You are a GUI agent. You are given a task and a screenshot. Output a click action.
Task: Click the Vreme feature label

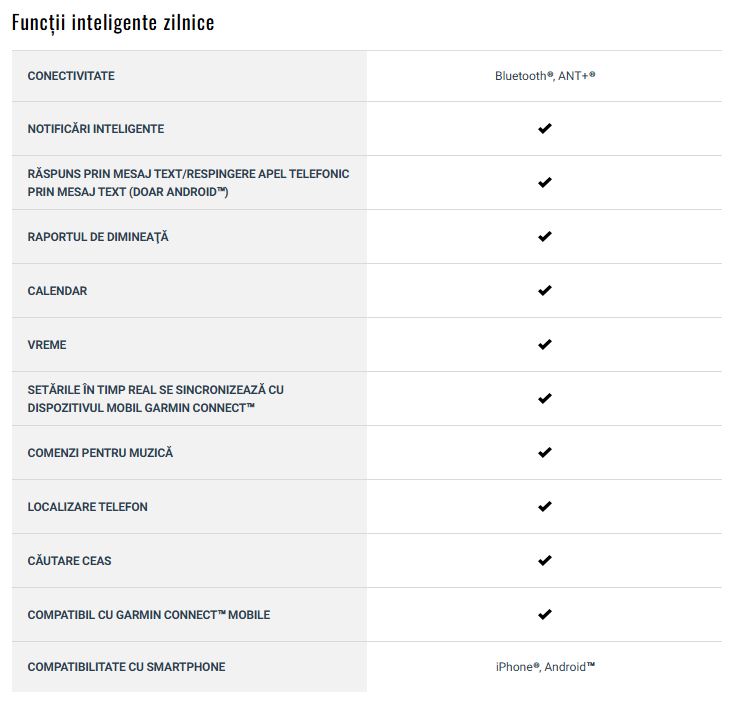coord(47,345)
